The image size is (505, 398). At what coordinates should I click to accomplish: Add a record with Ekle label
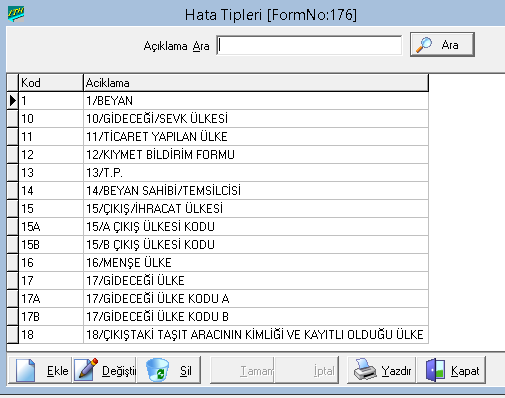tap(57, 371)
